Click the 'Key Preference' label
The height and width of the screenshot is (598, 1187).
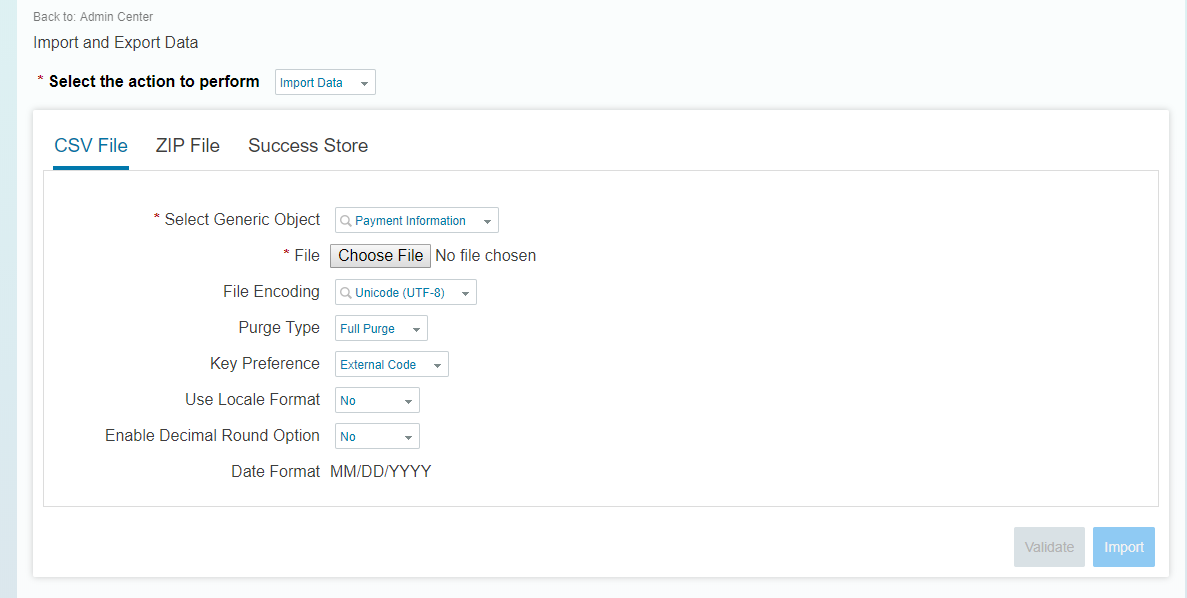point(265,363)
